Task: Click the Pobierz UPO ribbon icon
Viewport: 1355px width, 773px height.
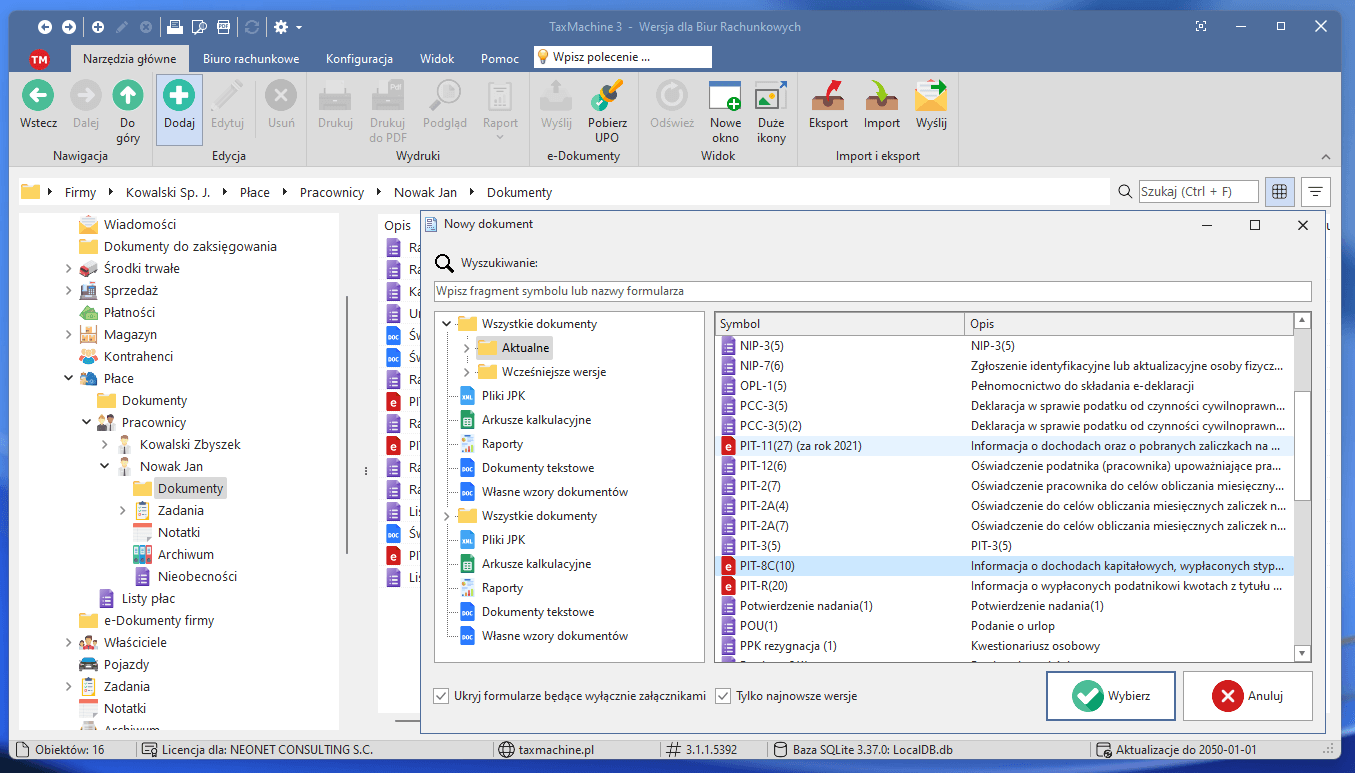Action: pos(606,96)
